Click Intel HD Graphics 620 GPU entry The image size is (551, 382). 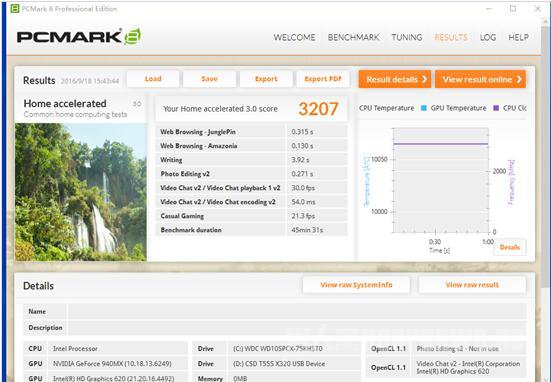click(x=113, y=378)
